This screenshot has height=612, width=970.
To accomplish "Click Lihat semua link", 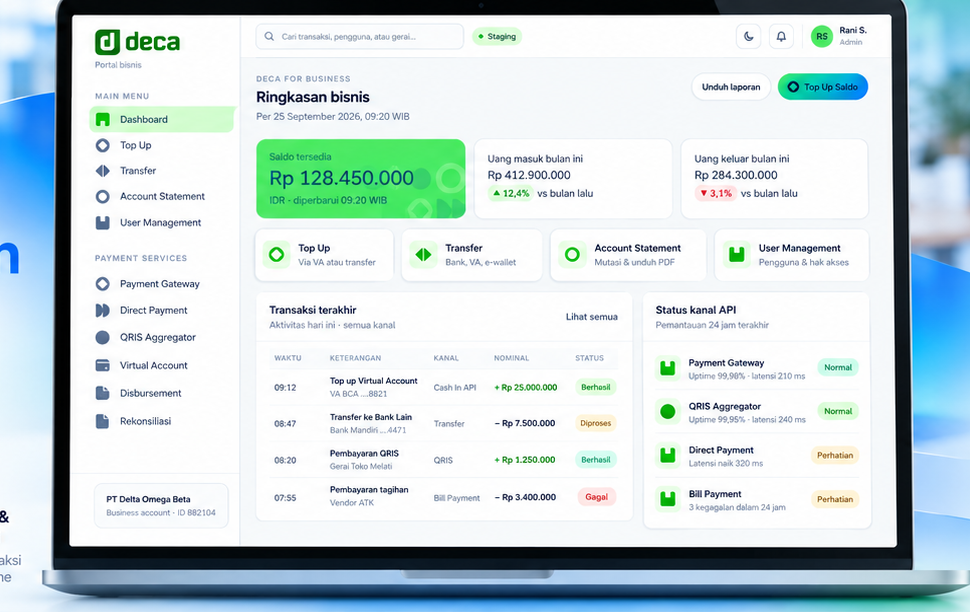I will pos(591,317).
